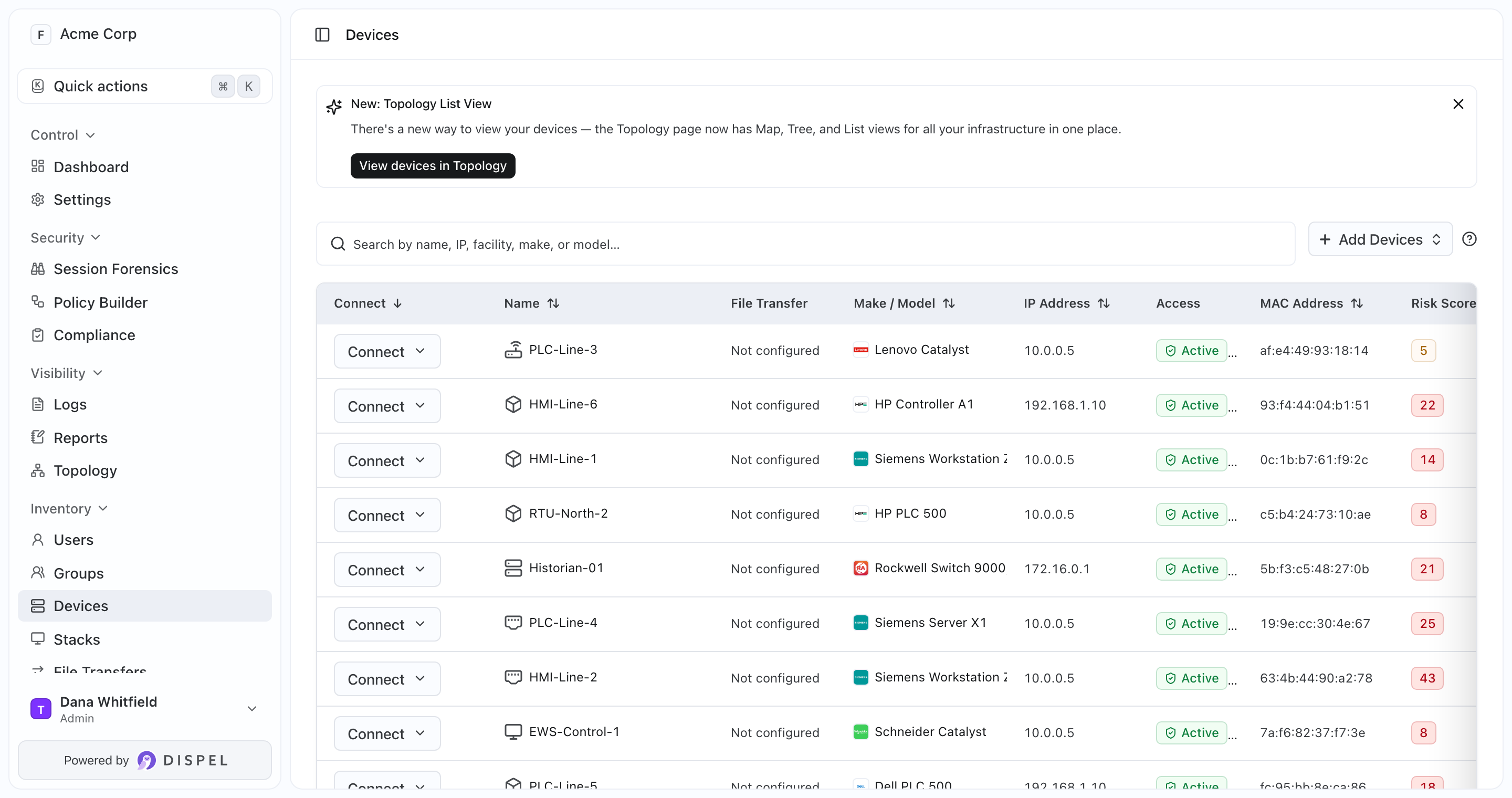
Task: Collapse the Security sidebar section
Action: [65, 238]
